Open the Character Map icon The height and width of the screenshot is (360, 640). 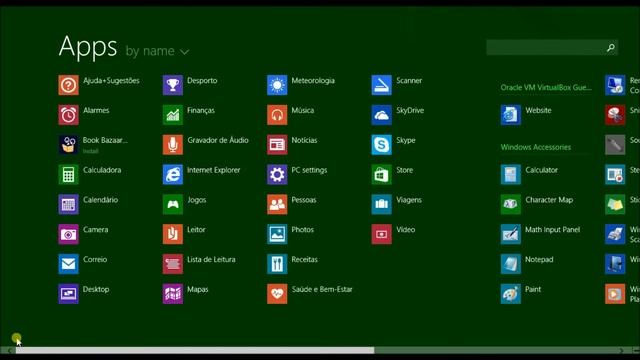[x=511, y=204]
